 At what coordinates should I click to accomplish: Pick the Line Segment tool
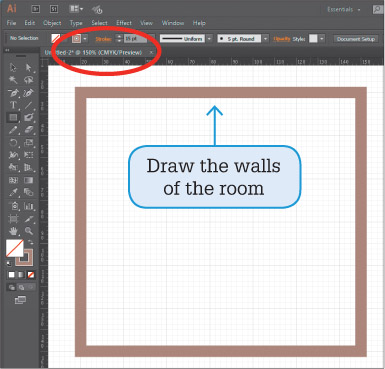coord(29,105)
